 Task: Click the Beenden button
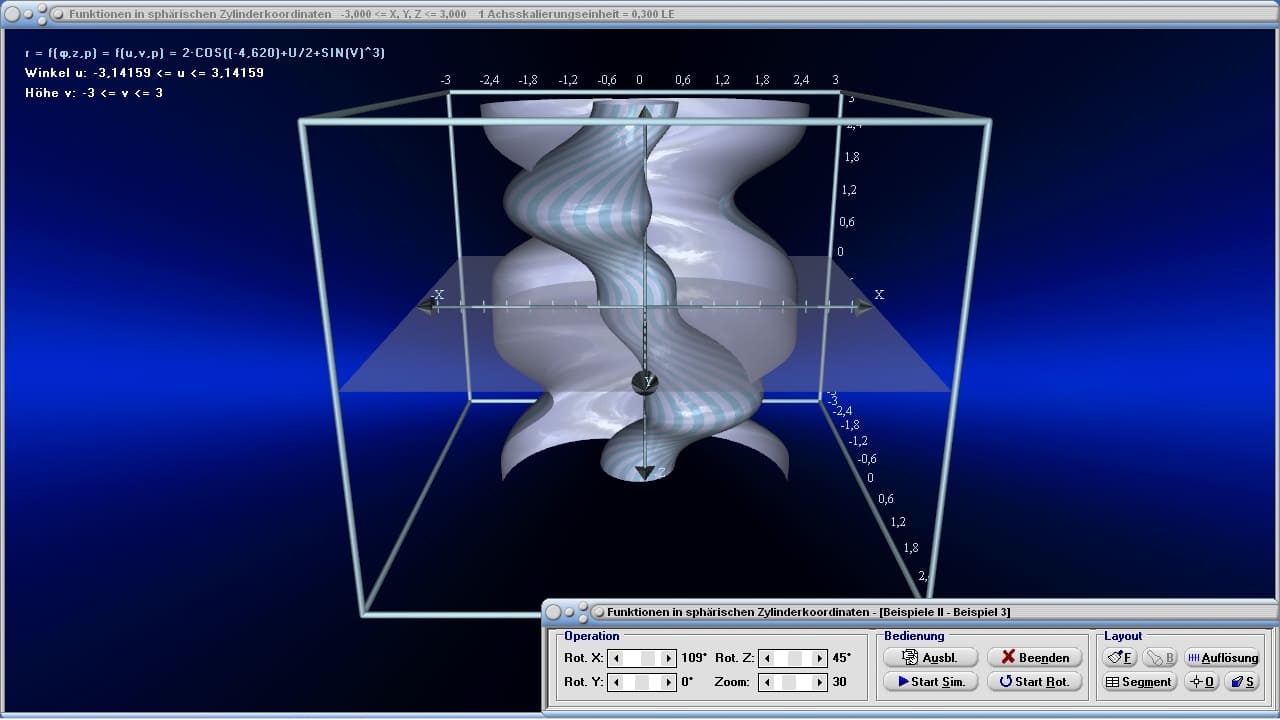pyautogui.click(x=1034, y=657)
